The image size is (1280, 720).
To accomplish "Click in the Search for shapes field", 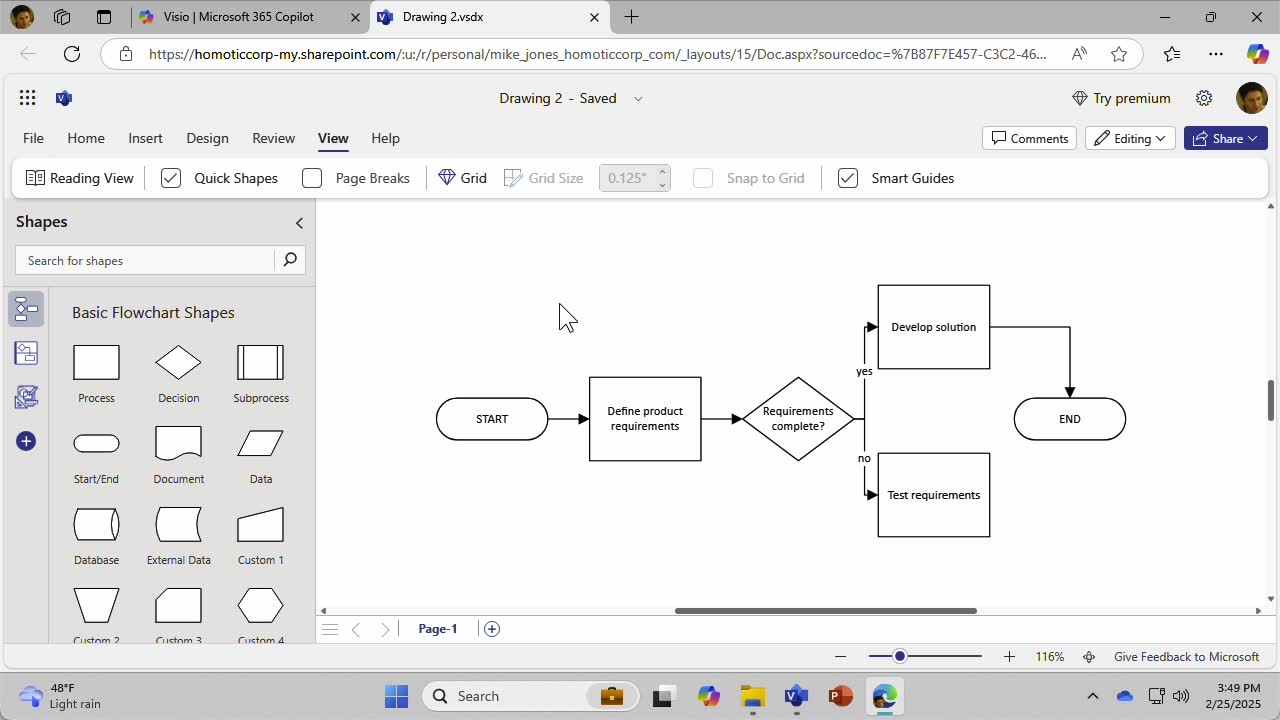I will click(146, 260).
